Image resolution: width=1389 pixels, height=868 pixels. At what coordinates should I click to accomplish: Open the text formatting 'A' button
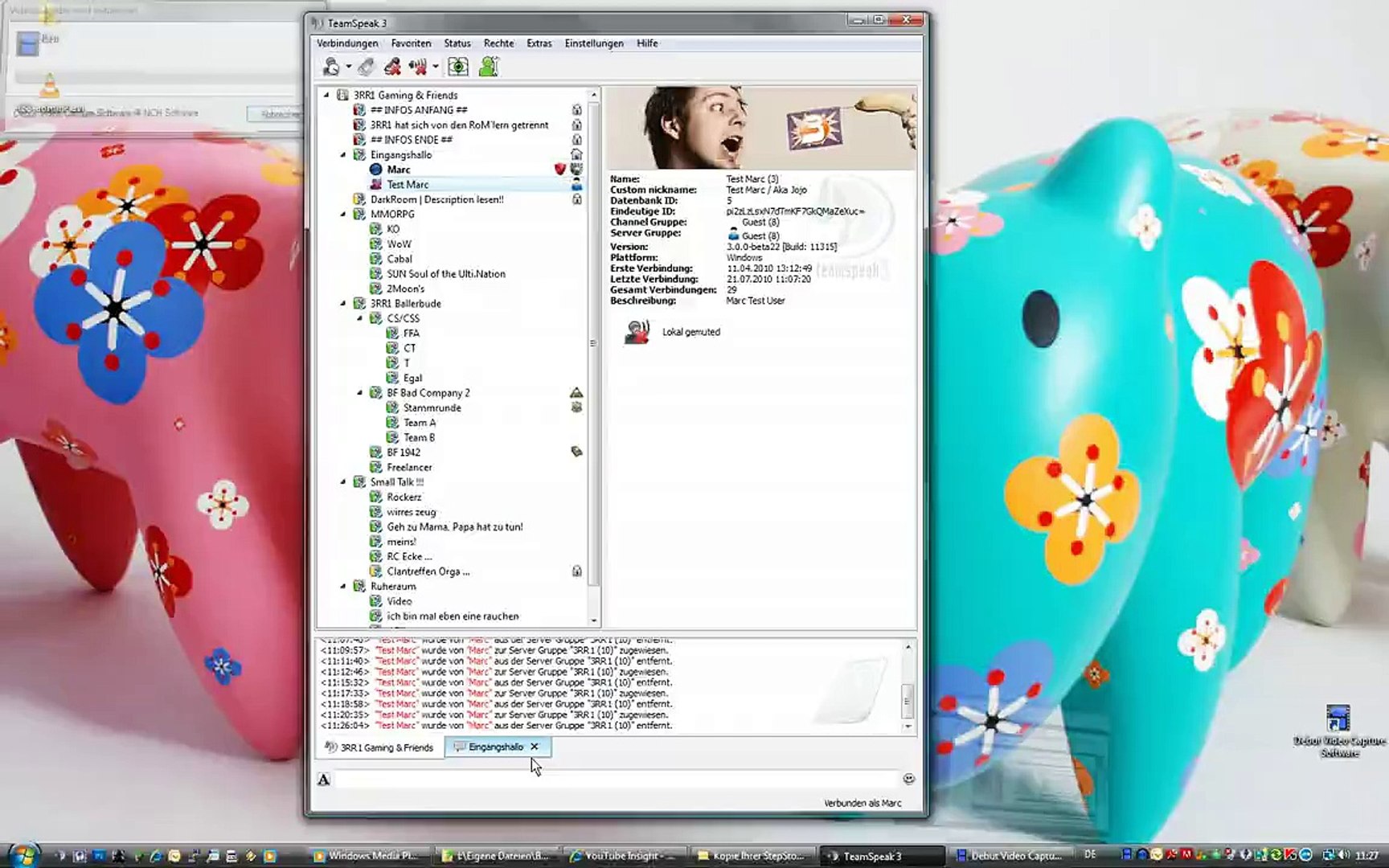click(x=323, y=779)
